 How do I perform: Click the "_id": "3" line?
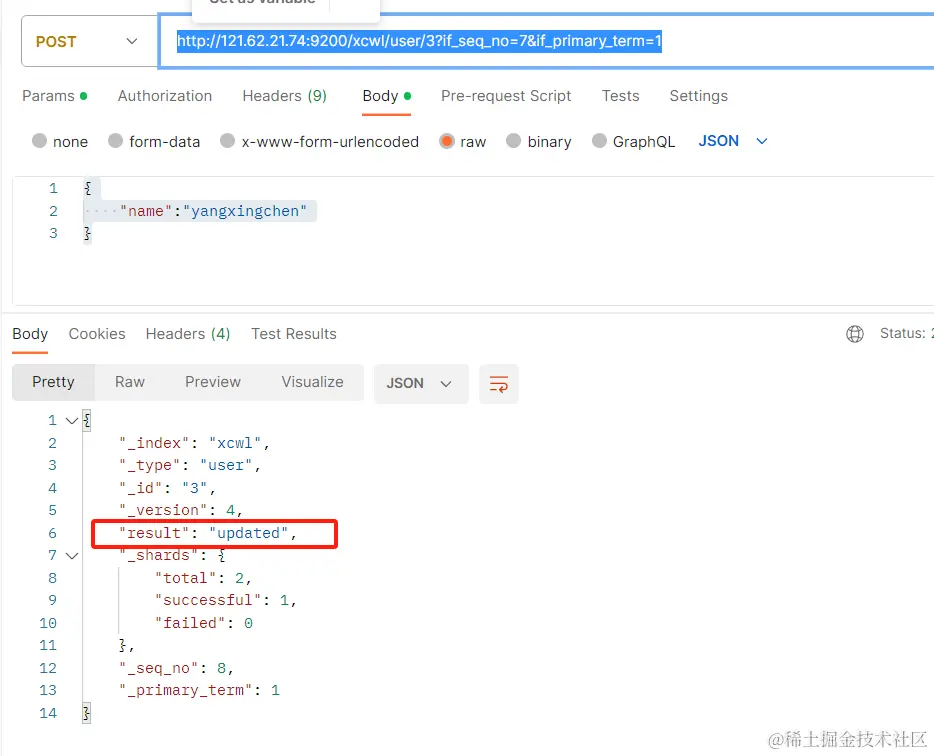(167, 488)
